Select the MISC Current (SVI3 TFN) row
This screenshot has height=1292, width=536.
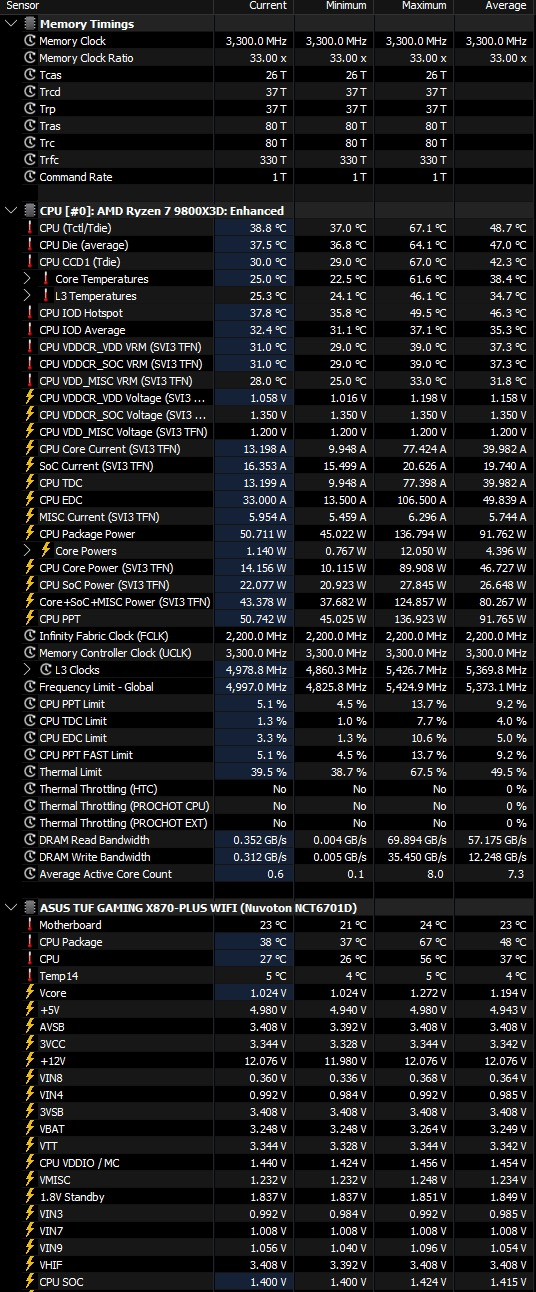point(268,517)
